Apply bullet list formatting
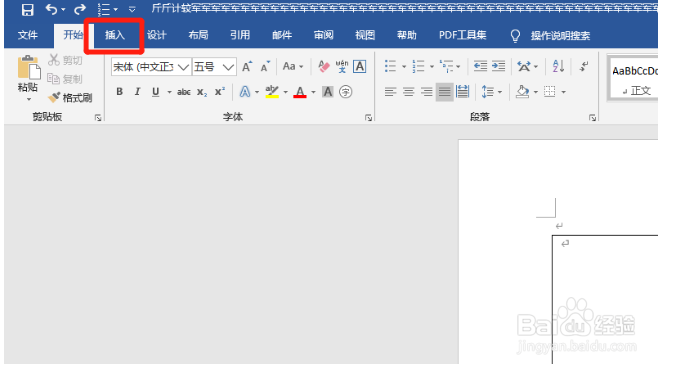The image size is (674, 370). point(390,66)
